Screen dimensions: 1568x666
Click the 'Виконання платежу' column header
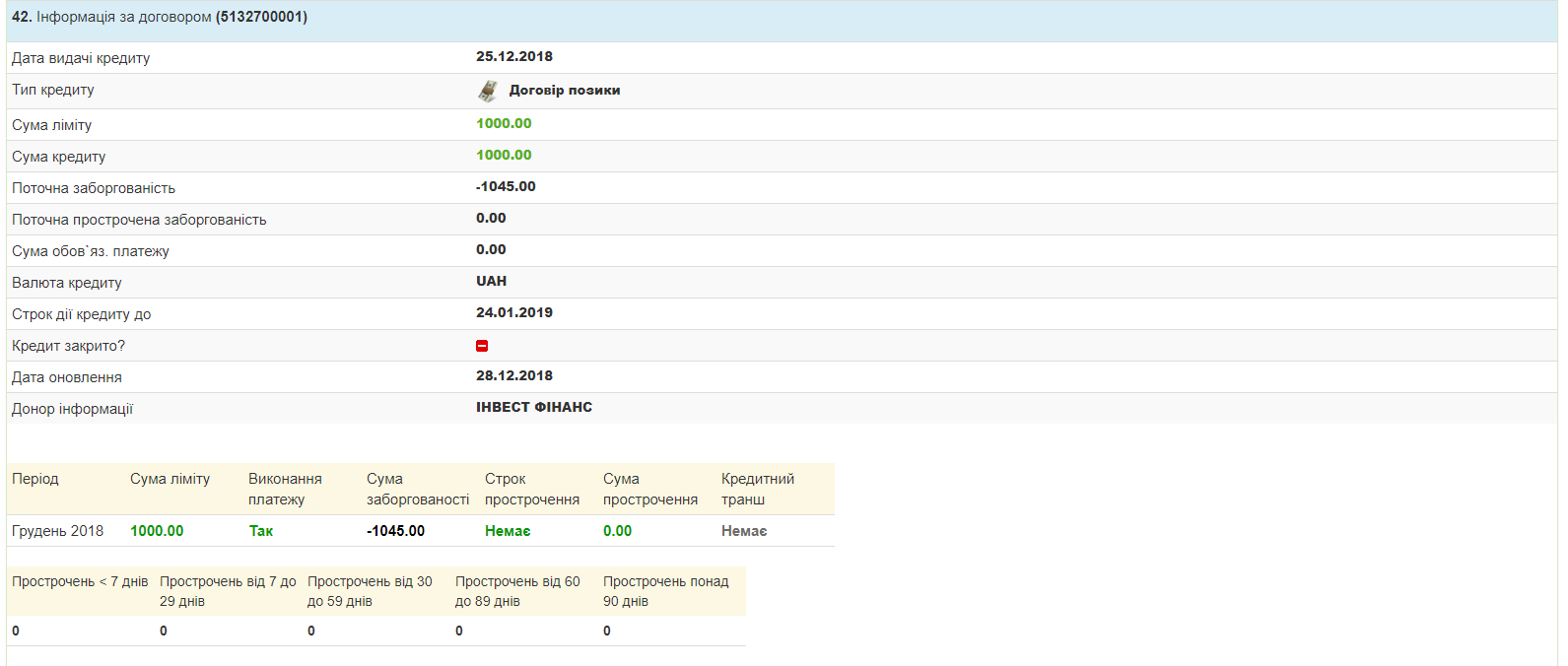point(285,489)
